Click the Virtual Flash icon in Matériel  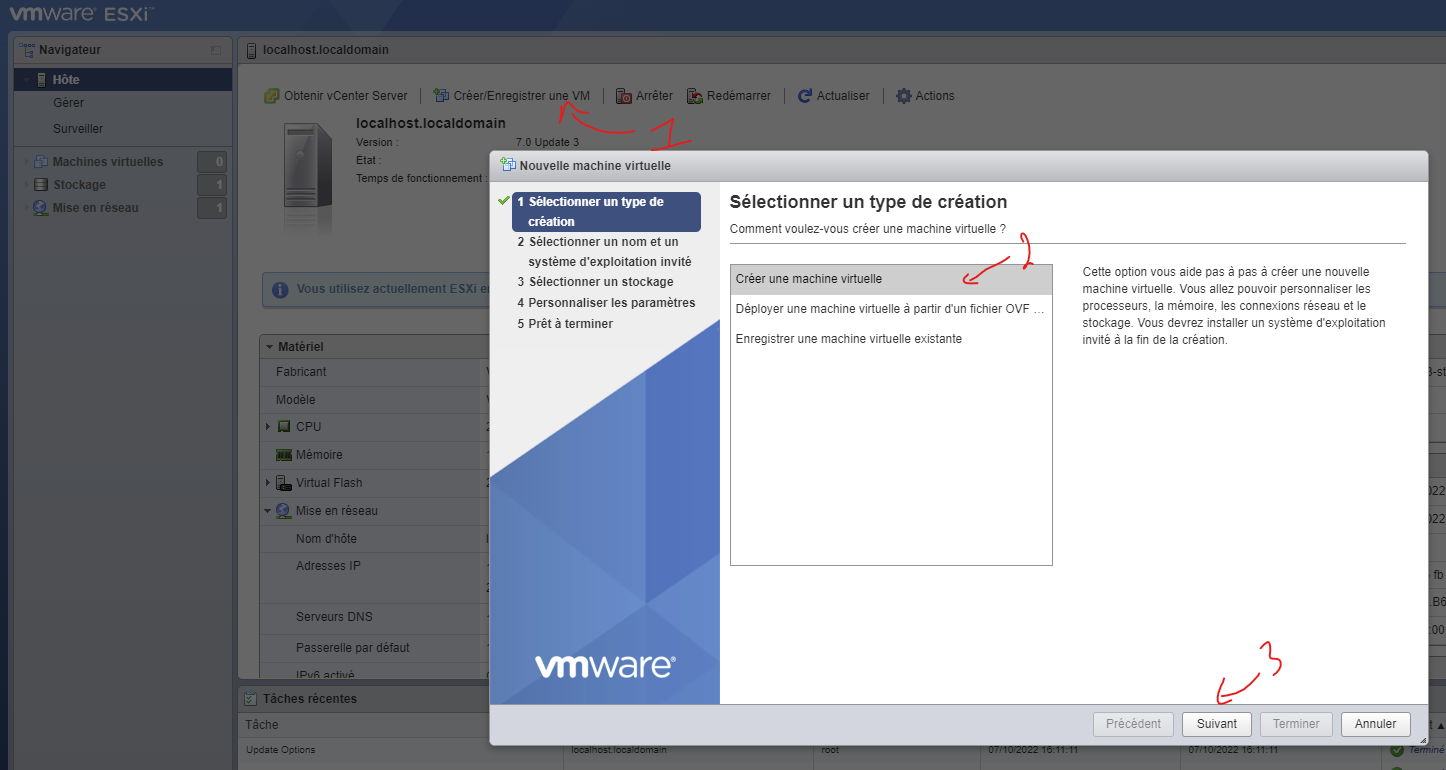(284, 483)
